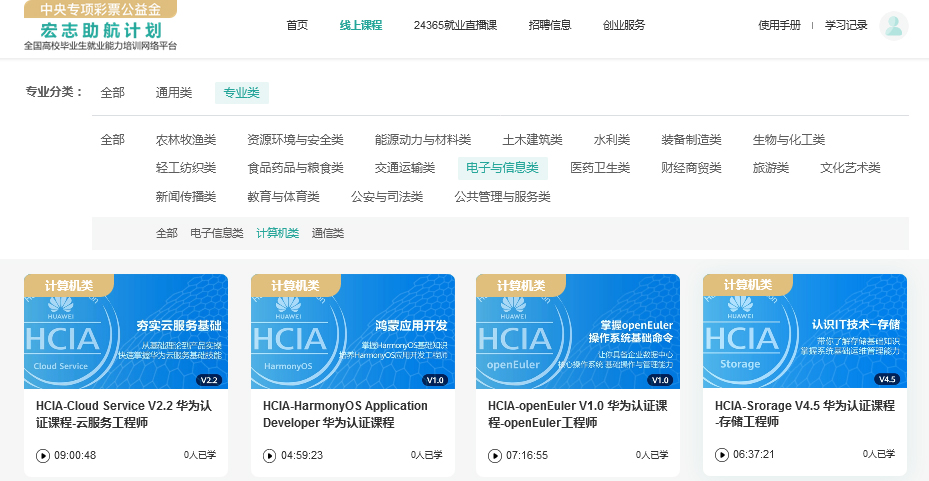Open the 使用手册 link
929x481 pixels.
pos(779,26)
